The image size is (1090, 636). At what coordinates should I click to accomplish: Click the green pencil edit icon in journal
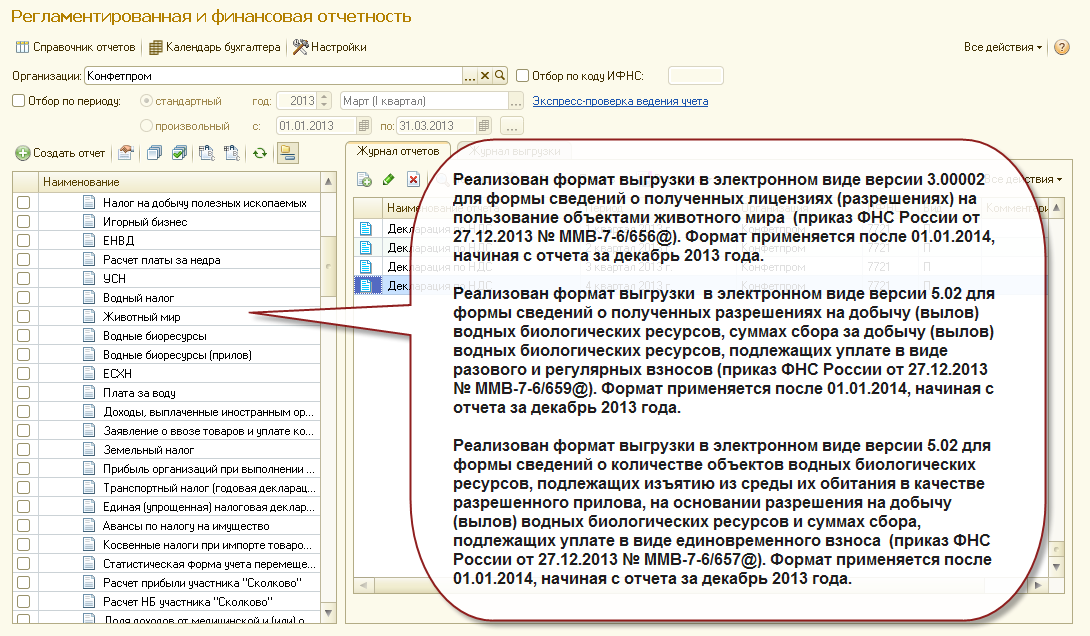388,180
